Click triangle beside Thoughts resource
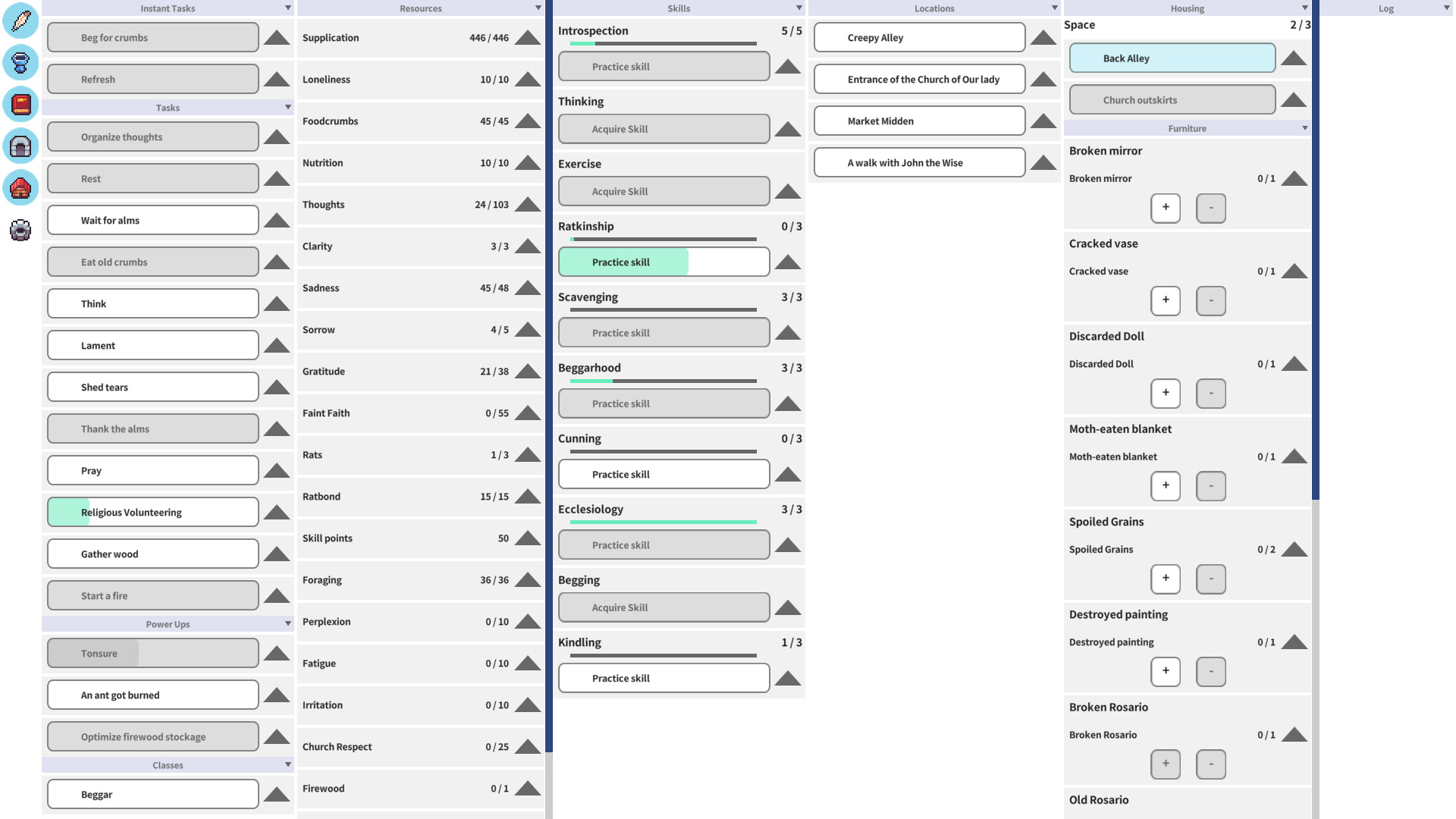 pos(528,204)
